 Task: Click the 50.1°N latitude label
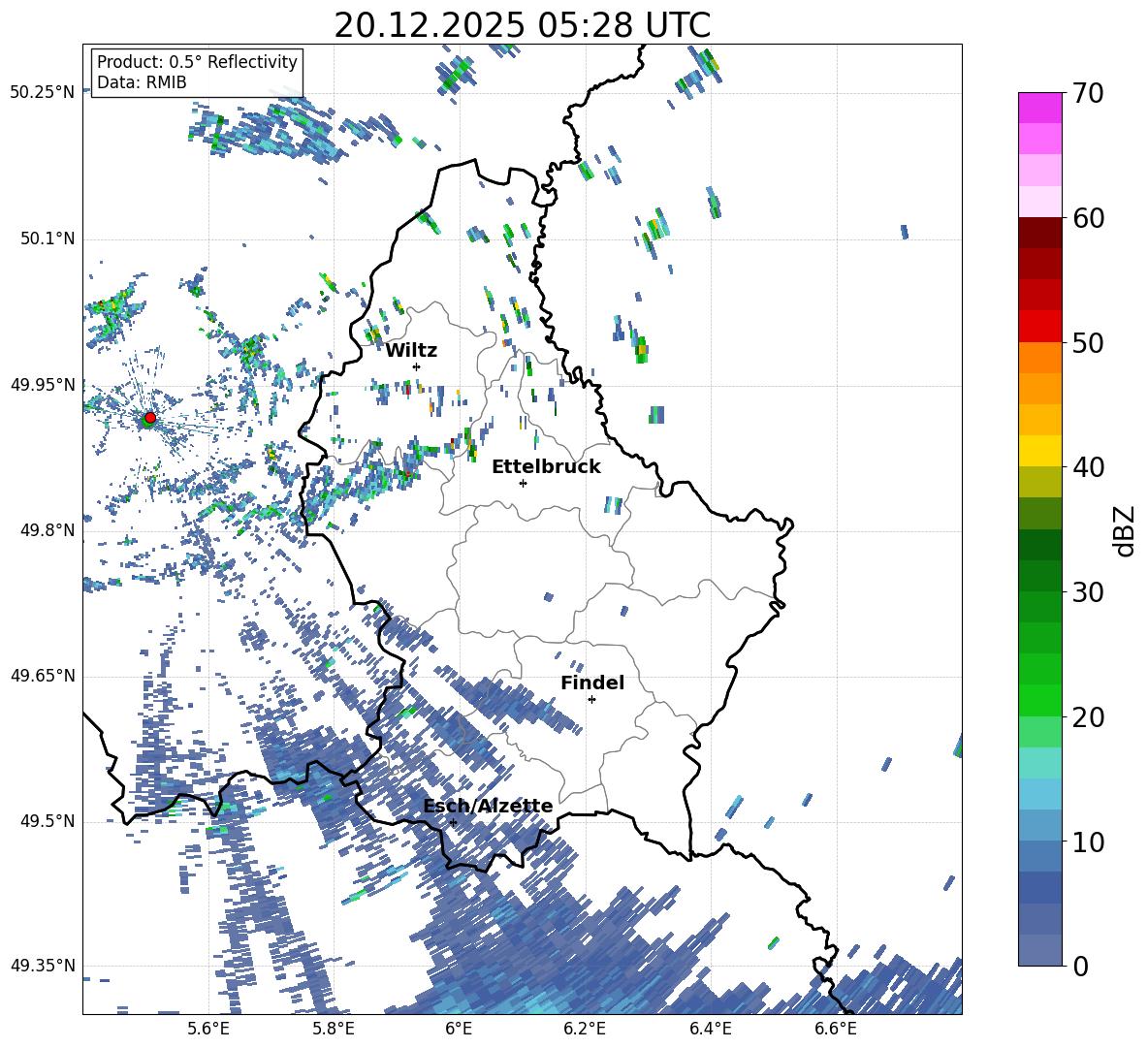tap(48, 239)
